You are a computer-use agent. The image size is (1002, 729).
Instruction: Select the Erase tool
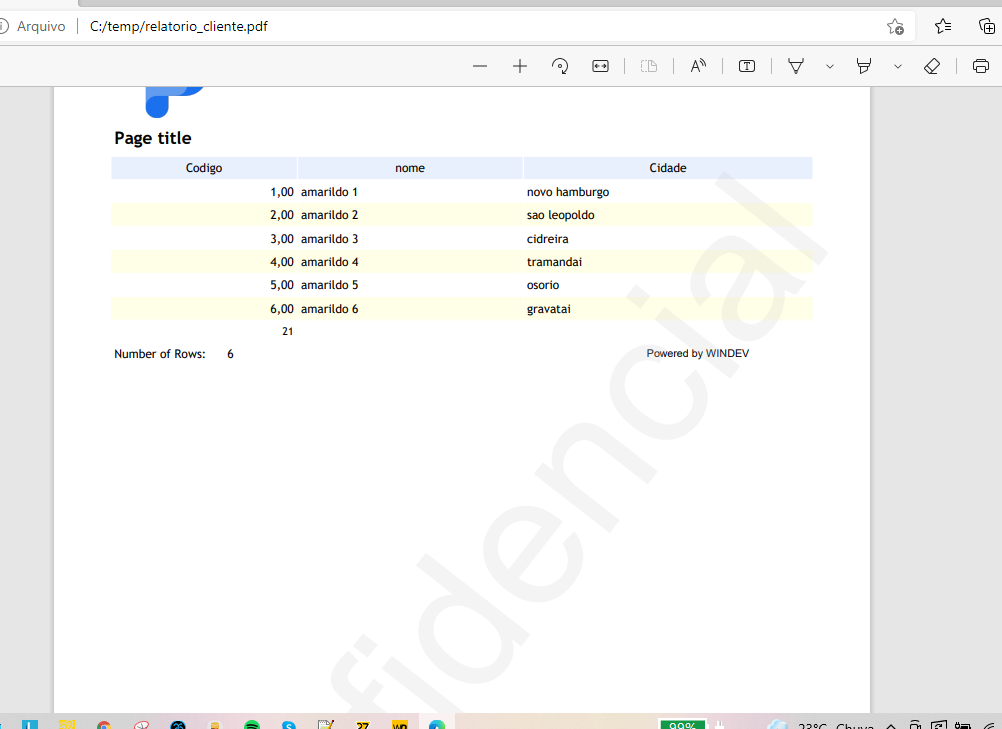point(932,66)
